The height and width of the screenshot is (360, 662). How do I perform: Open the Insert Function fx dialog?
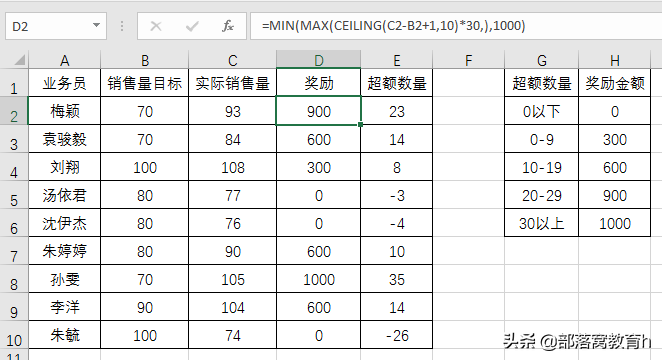tap(228, 26)
